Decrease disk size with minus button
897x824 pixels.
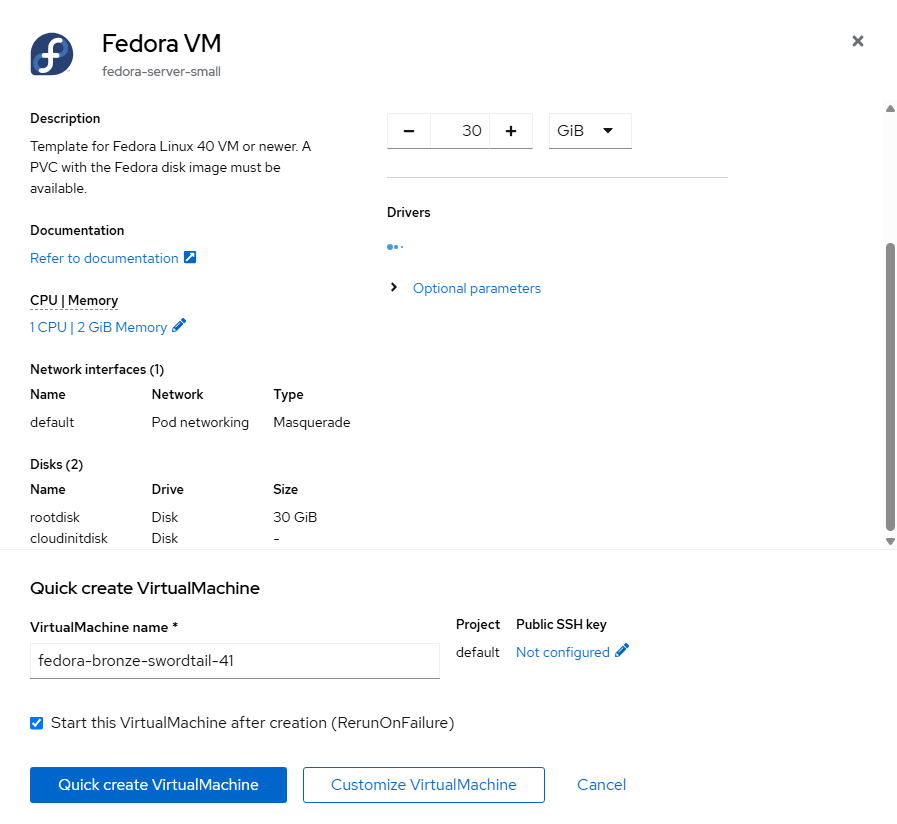pyautogui.click(x=408, y=131)
